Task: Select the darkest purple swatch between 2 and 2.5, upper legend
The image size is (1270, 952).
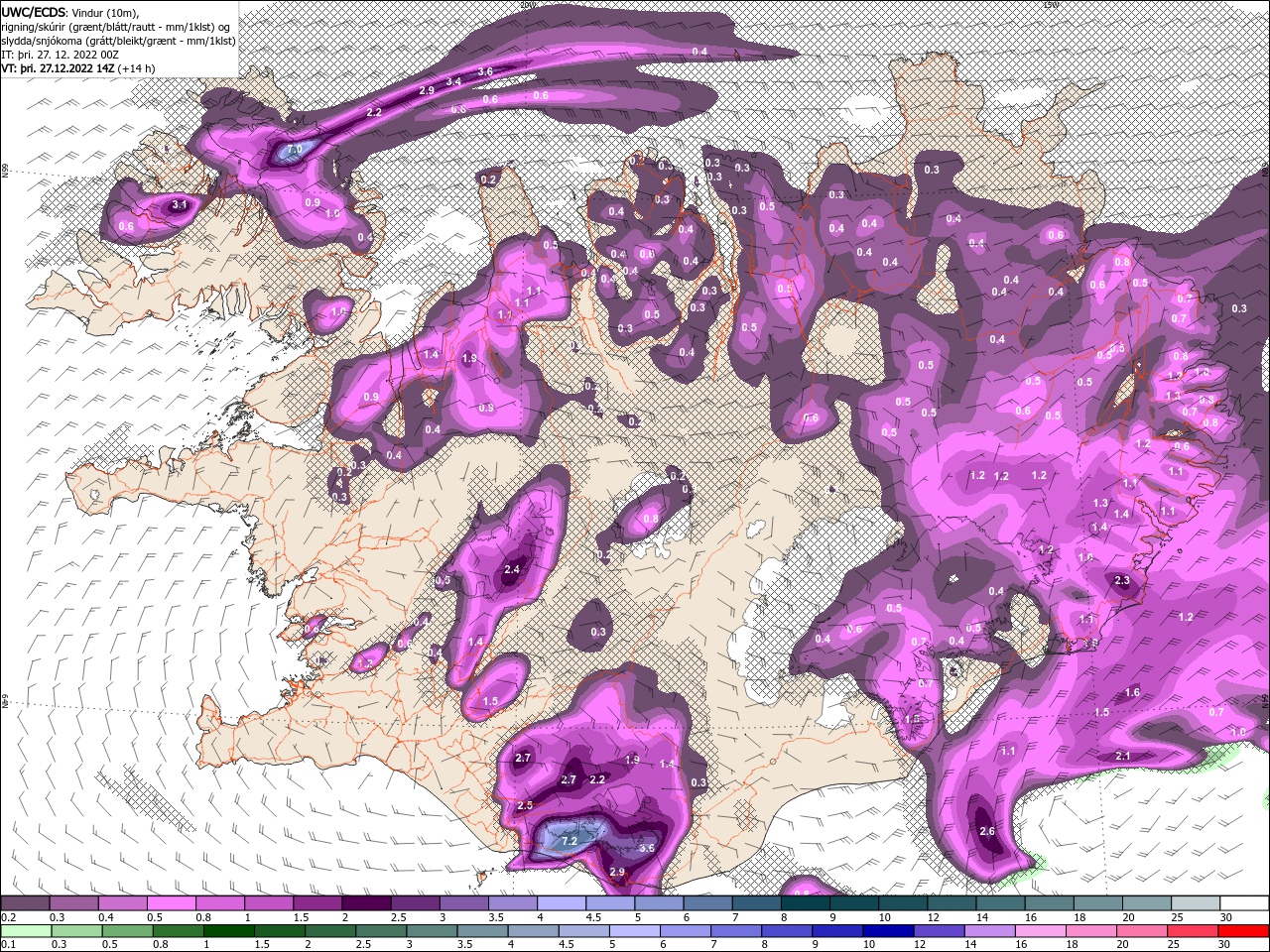Action: (x=366, y=903)
